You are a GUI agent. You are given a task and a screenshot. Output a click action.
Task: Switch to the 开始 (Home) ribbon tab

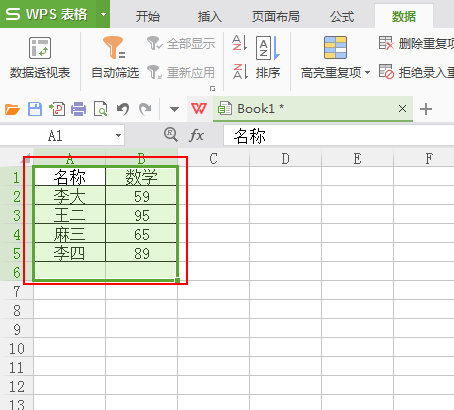click(x=148, y=16)
